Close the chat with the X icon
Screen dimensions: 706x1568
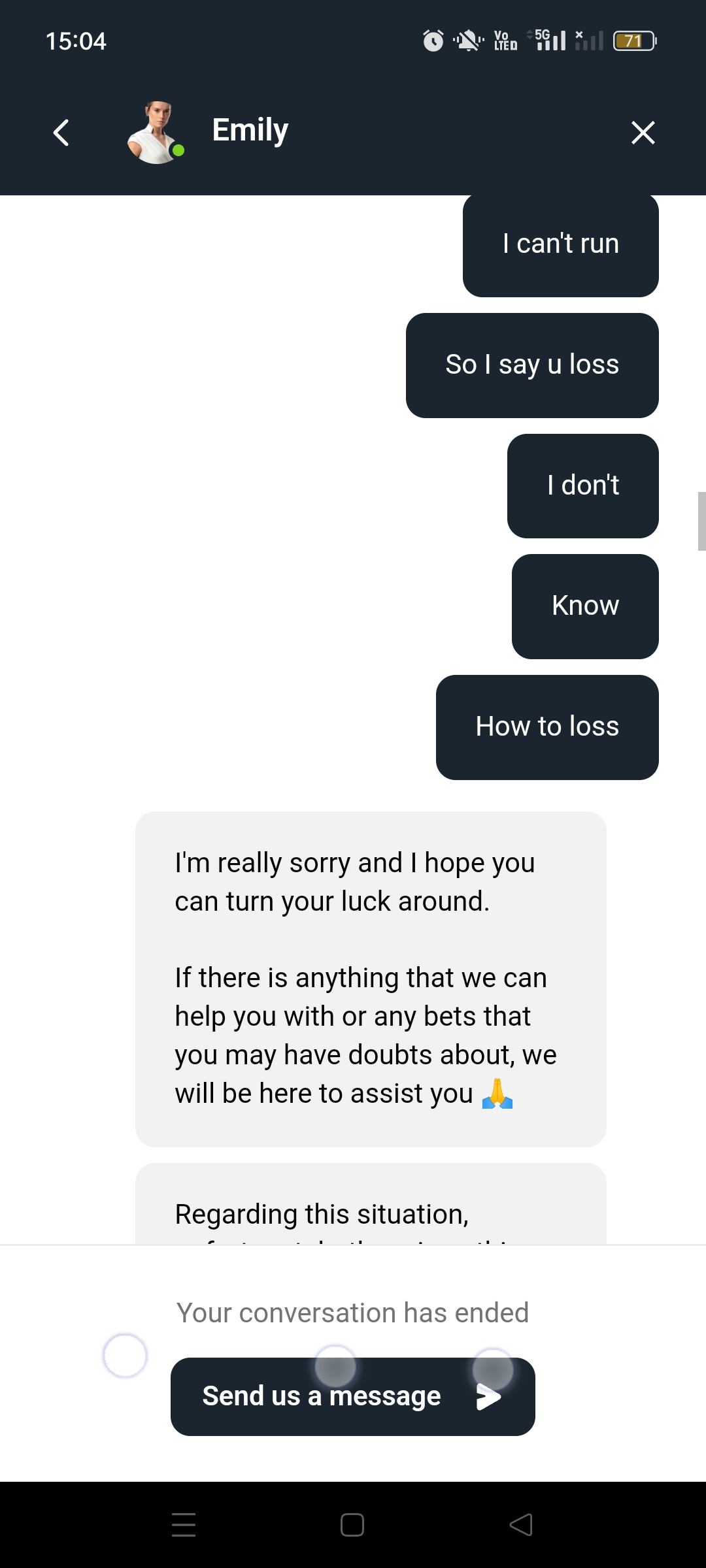click(x=643, y=133)
